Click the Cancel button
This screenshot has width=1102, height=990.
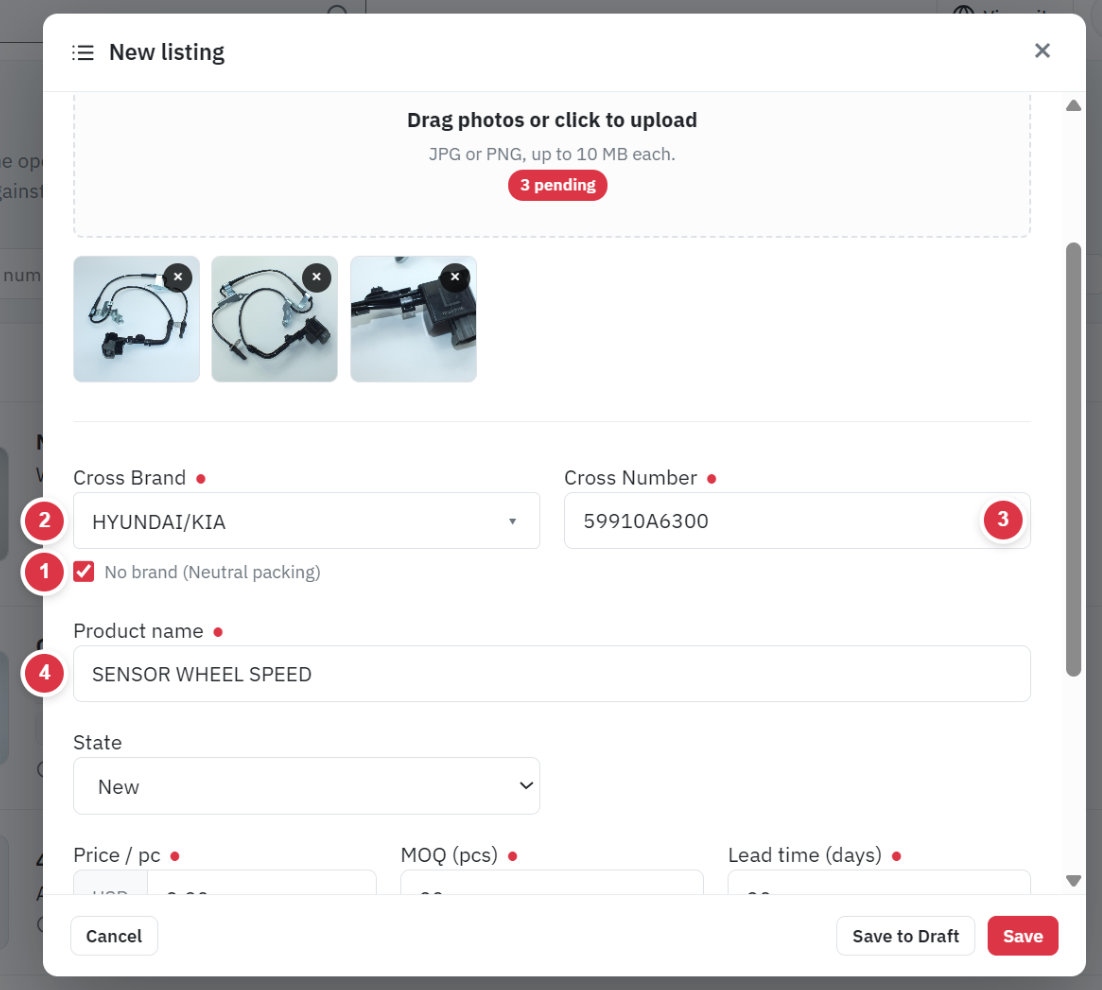(x=114, y=936)
